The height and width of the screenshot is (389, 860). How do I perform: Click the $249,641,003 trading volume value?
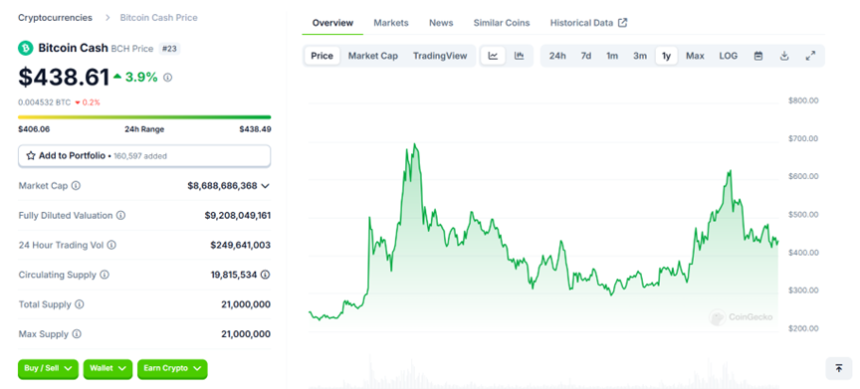[240, 245]
